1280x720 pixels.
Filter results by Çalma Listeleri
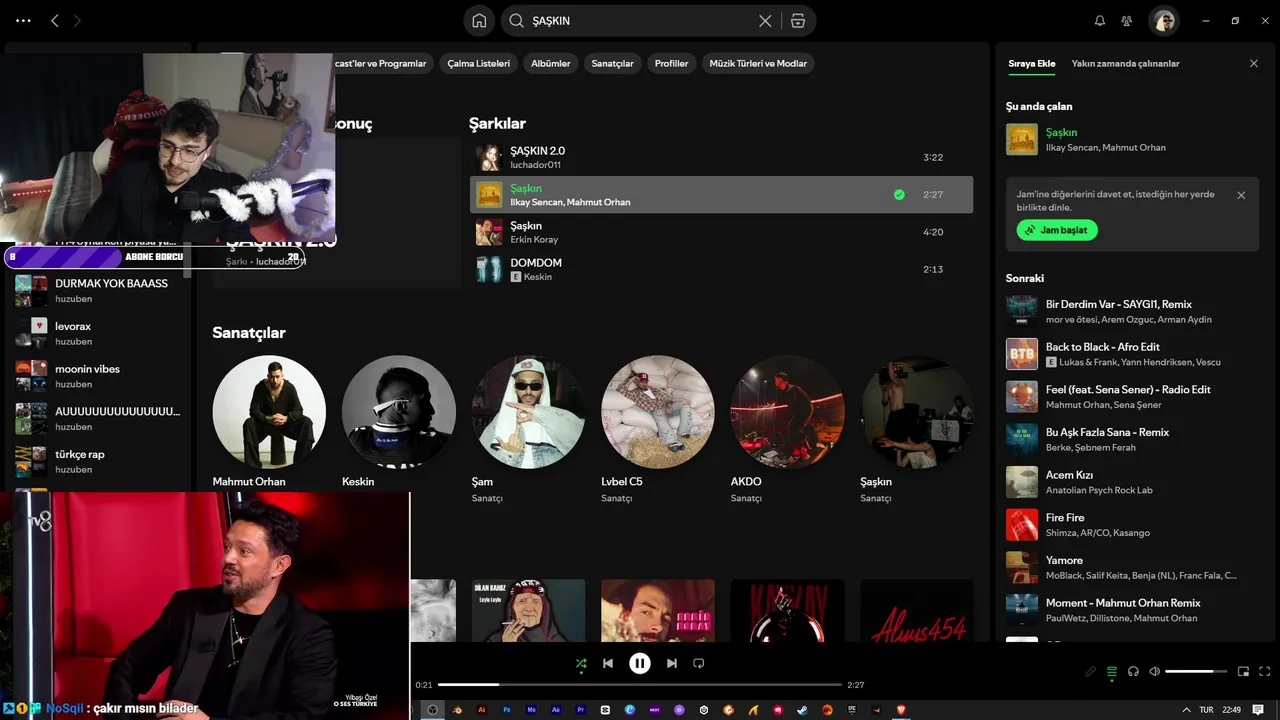479,63
